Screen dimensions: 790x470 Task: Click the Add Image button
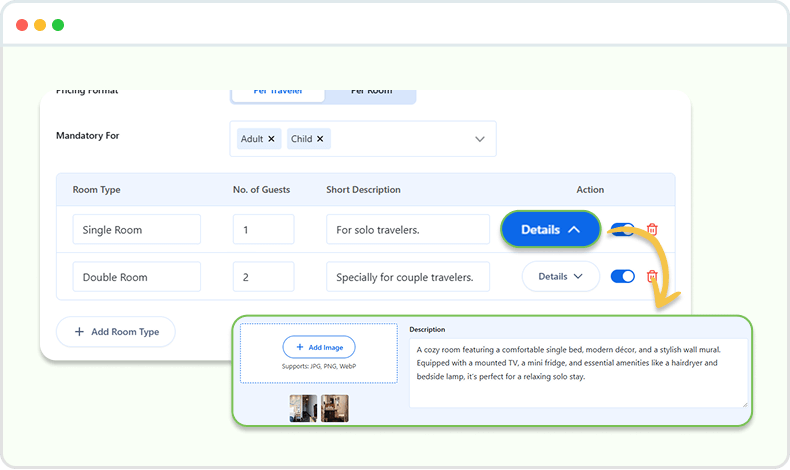click(x=319, y=347)
